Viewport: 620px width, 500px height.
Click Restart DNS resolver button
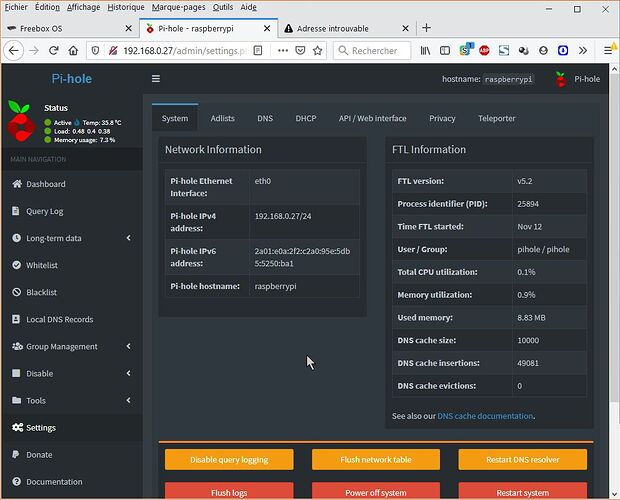[522, 459]
